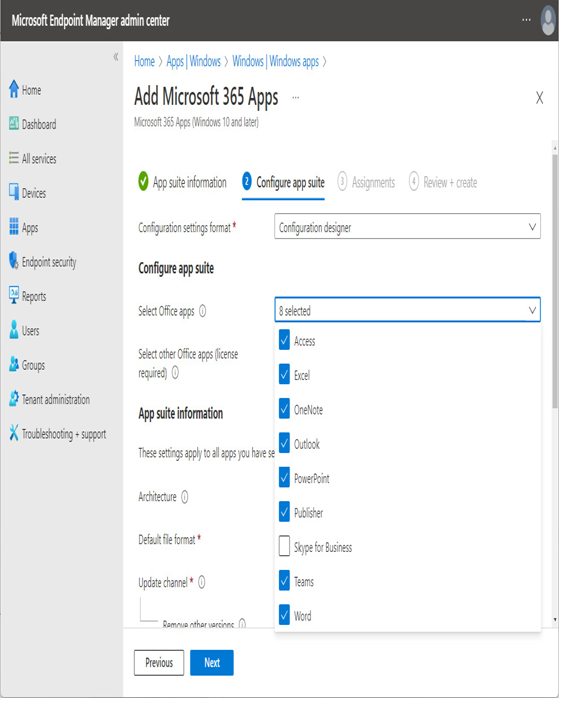The height and width of the screenshot is (701, 562).
Task: Click the scrollbar up arrow
Action: click(557, 148)
